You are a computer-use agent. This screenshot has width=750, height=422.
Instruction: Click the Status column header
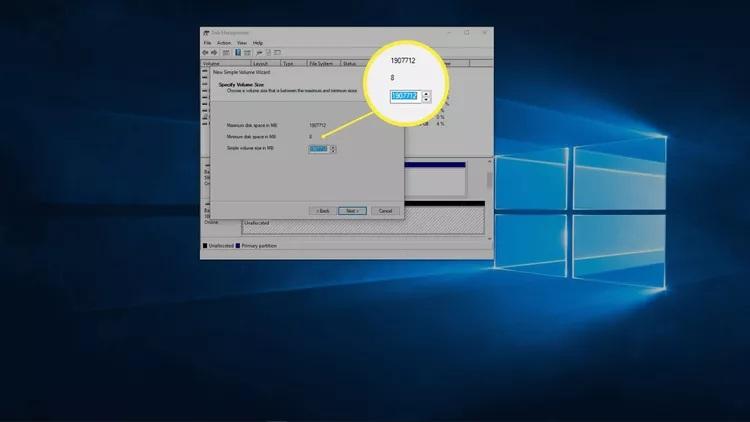(x=350, y=62)
